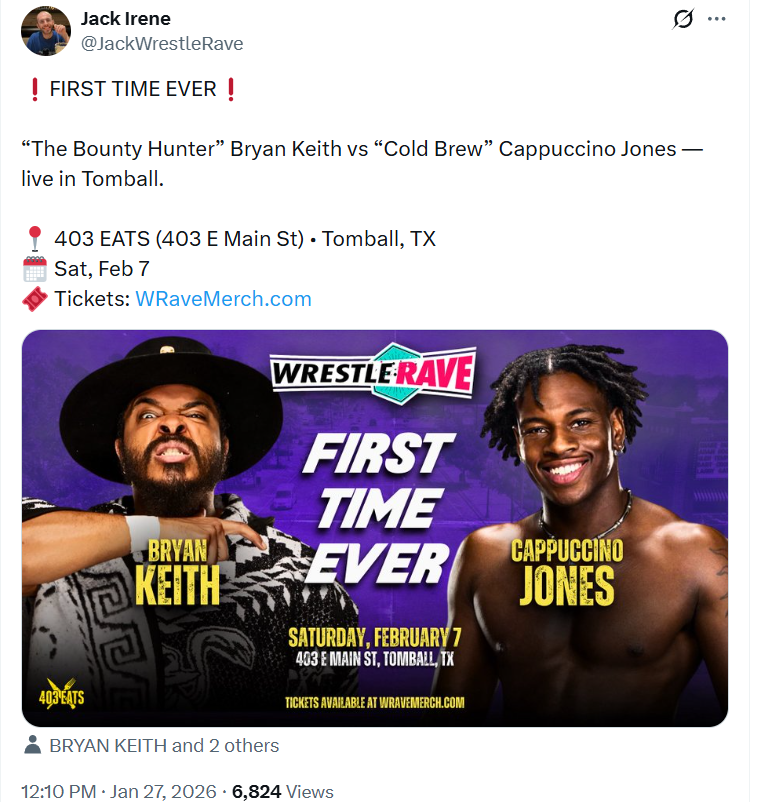
Task: Click the calendar emoji before Sat, Feb 7
Action: tap(34, 269)
